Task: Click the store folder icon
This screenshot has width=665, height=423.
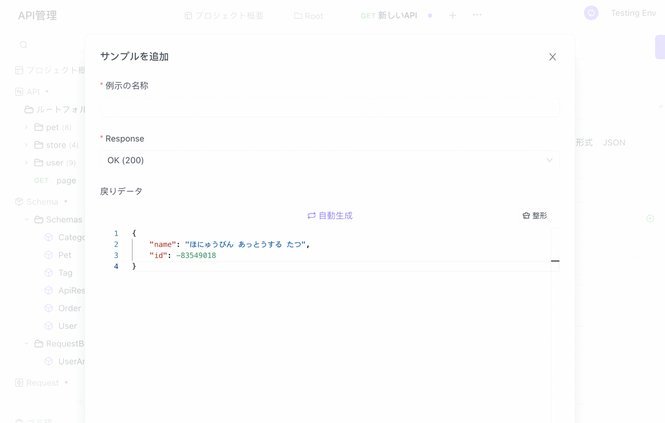Action: pos(39,145)
